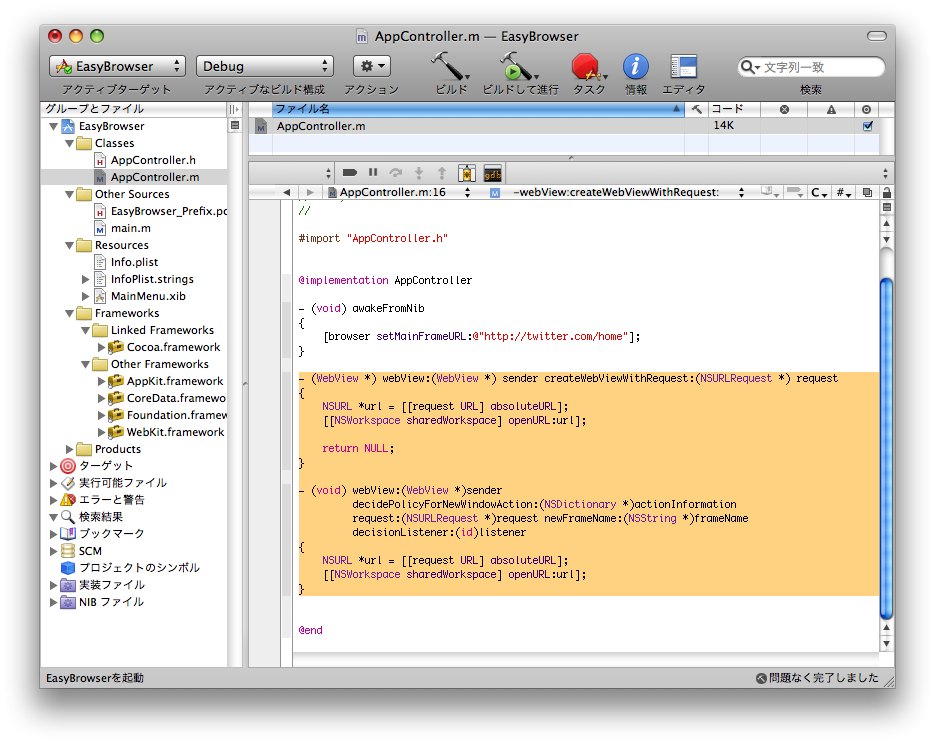Click the scroll-down arrow at editor bottom
The image size is (935, 743).
[x=887, y=643]
